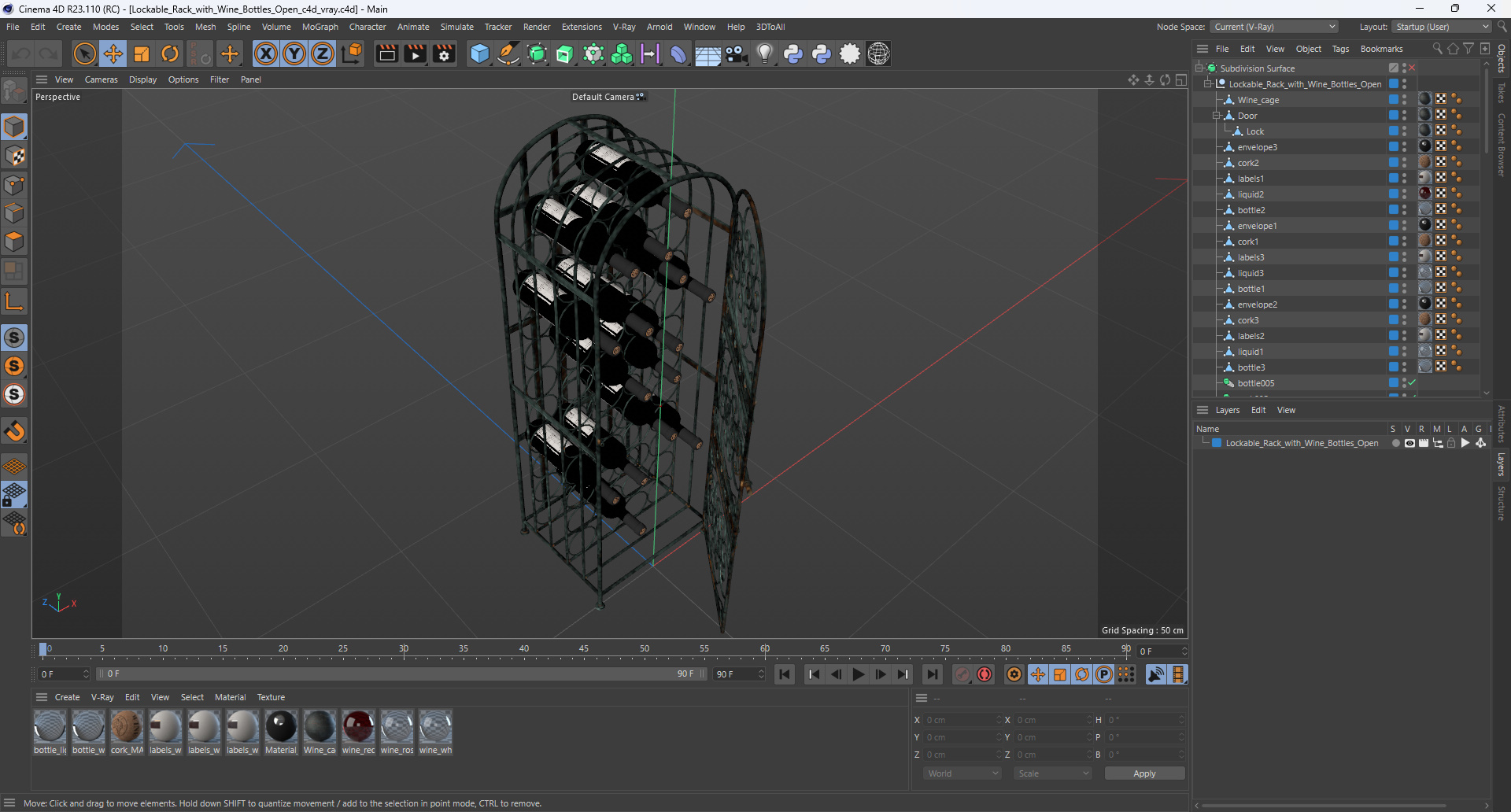Open the Simulate menu

(x=456, y=27)
